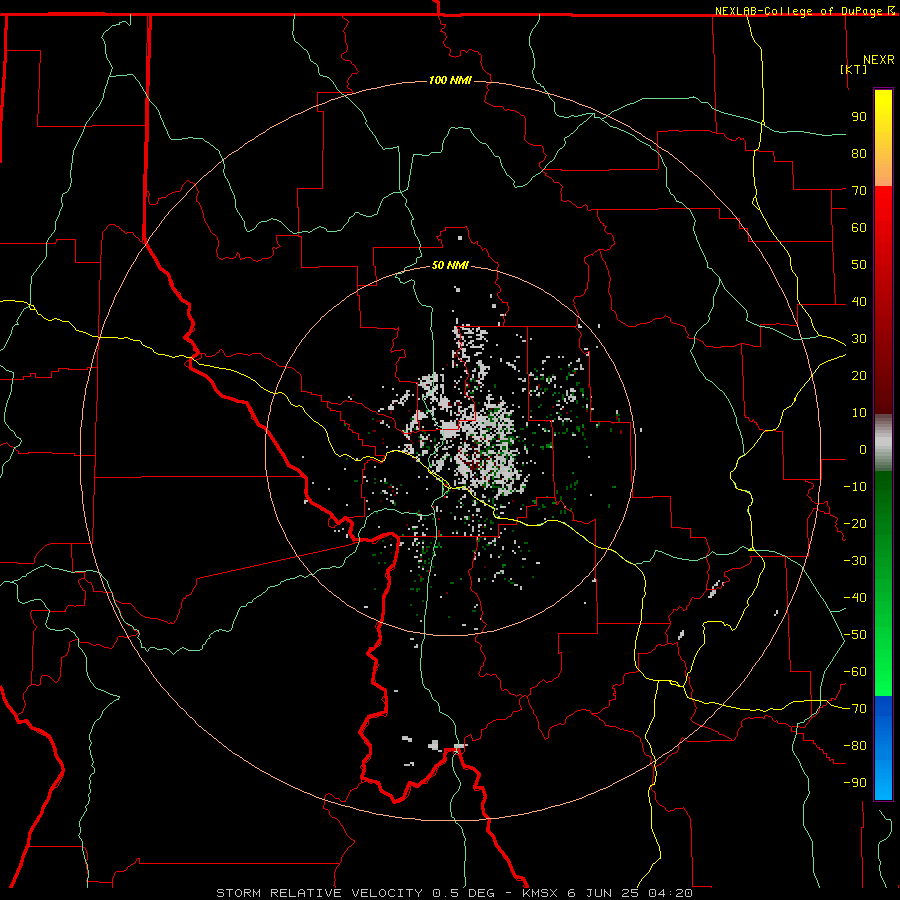Click the gray zero-velocity segment of color bar
The image size is (900, 900).
(x=883, y=443)
